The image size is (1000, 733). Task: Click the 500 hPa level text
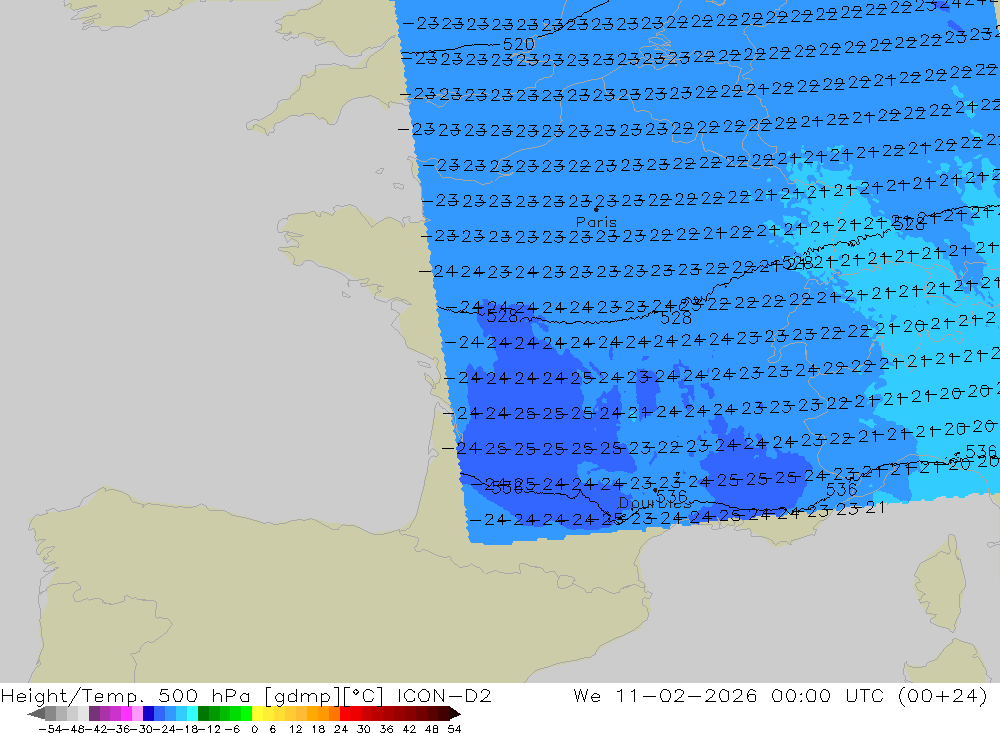coord(204,695)
